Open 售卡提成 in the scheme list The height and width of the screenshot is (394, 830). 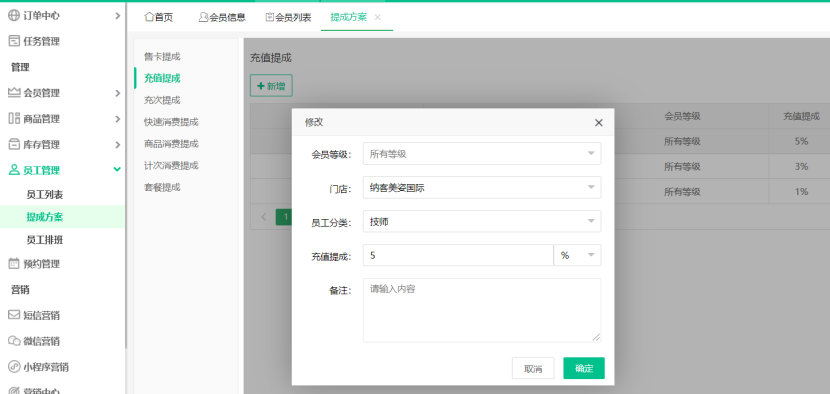coord(162,56)
